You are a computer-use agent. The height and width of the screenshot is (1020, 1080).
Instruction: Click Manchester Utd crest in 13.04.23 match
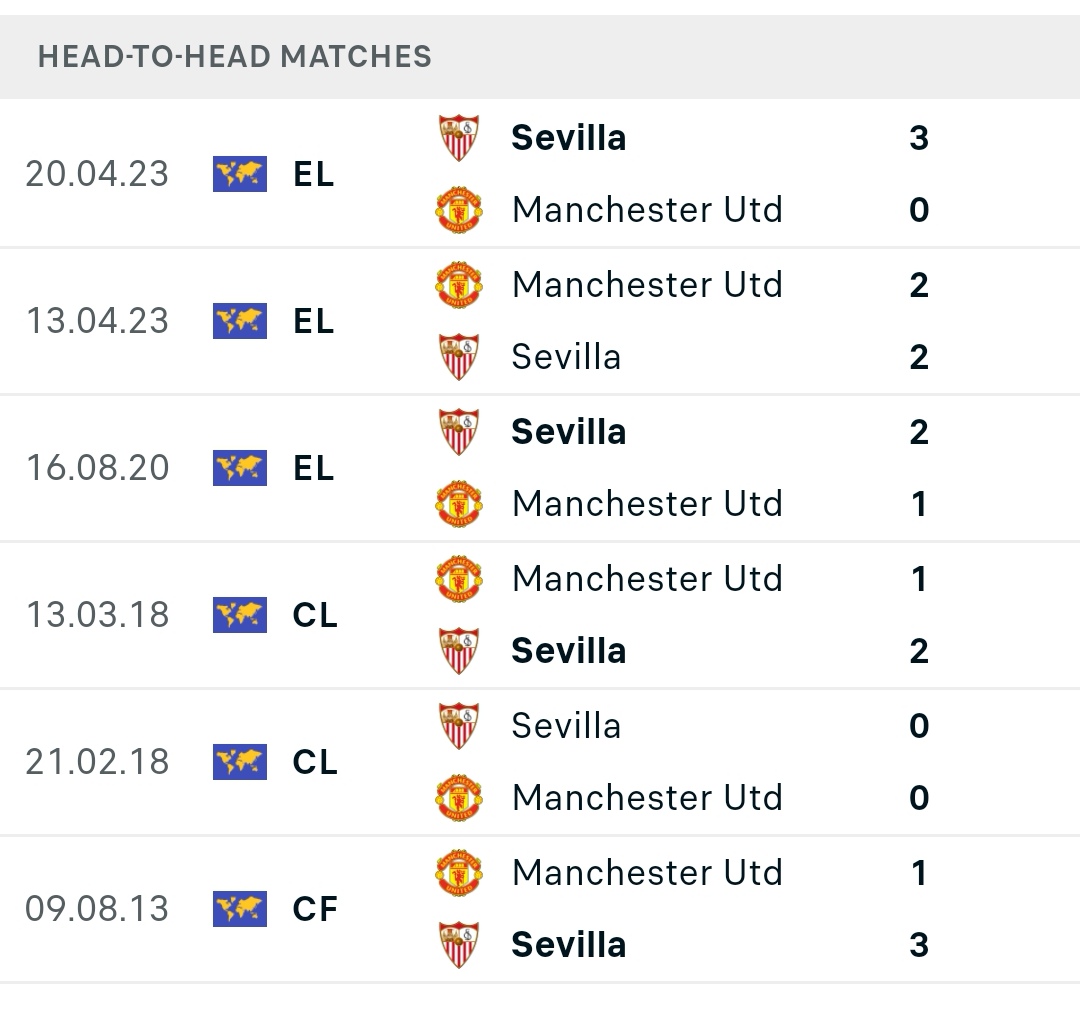(459, 284)
